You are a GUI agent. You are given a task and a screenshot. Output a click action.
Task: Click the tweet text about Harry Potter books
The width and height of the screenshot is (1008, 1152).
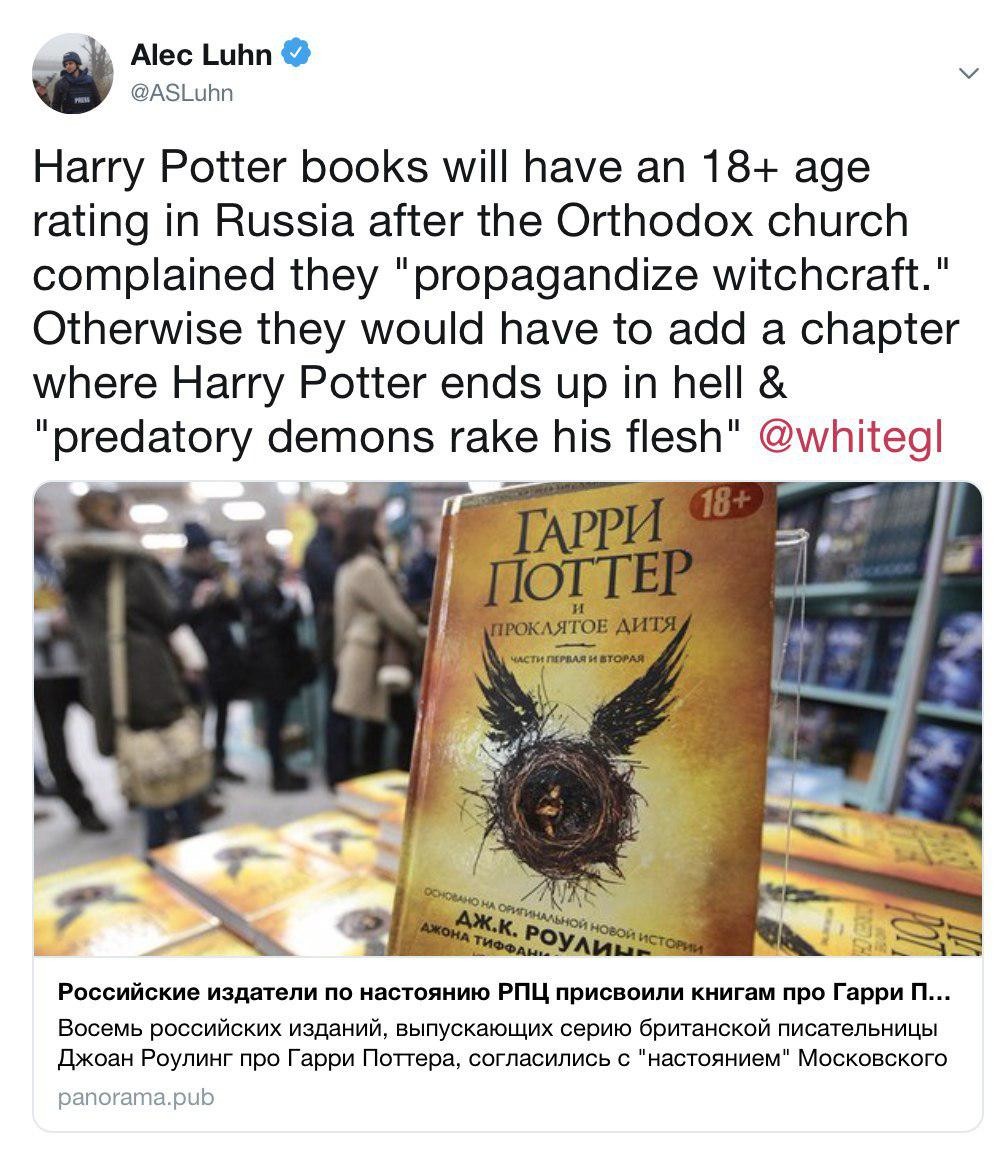point(496,302)
